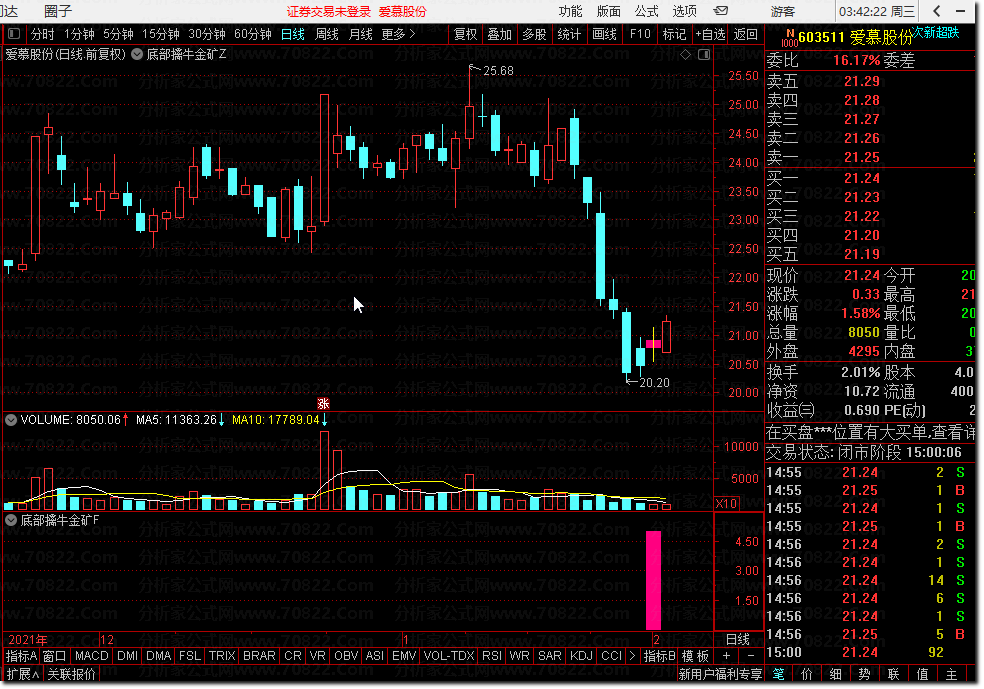Image resolution: width=984 pixels, height=689 pixels.
Task: Add stock via +自选 button
Action: [710, 34]
